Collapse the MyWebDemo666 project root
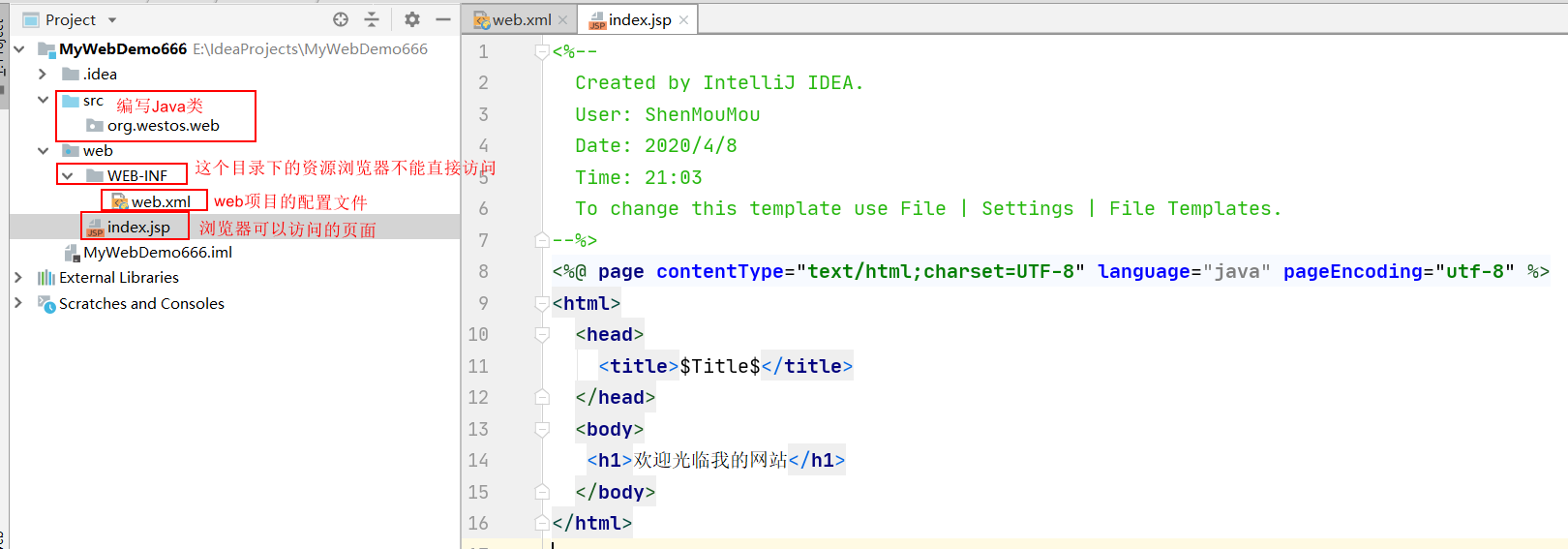The image size is (1568, 549). click(18, 48)
